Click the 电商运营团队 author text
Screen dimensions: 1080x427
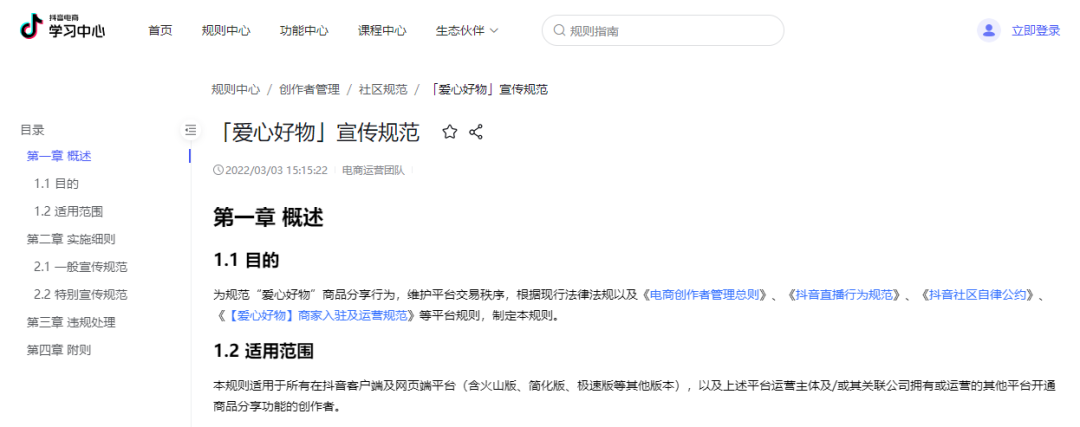coord(373,170)
